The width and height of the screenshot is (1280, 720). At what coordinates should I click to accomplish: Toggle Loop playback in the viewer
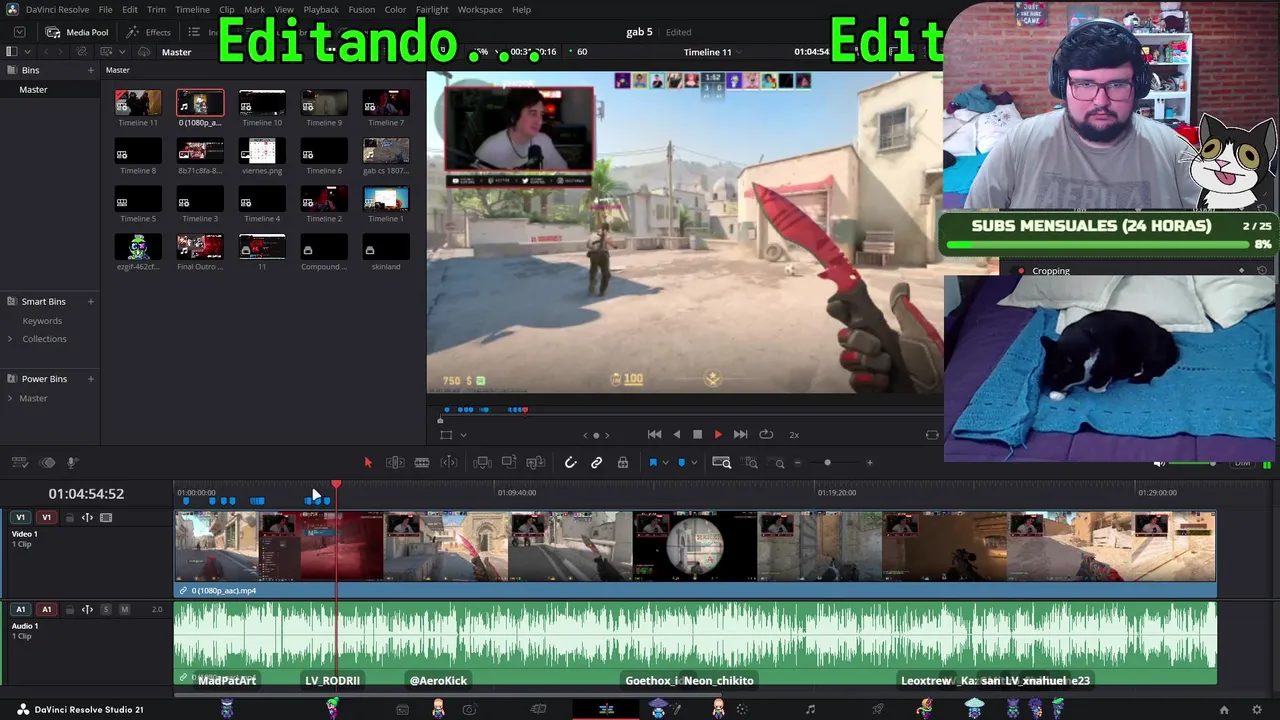766,434
